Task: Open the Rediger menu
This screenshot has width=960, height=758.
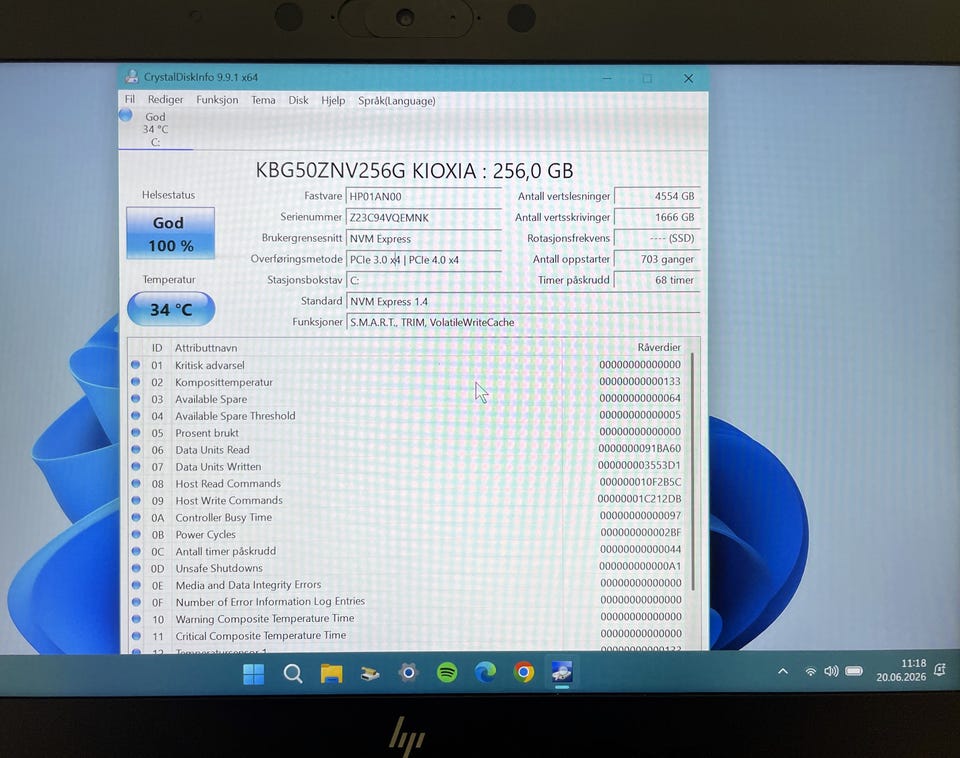Action: click(165, 99)
